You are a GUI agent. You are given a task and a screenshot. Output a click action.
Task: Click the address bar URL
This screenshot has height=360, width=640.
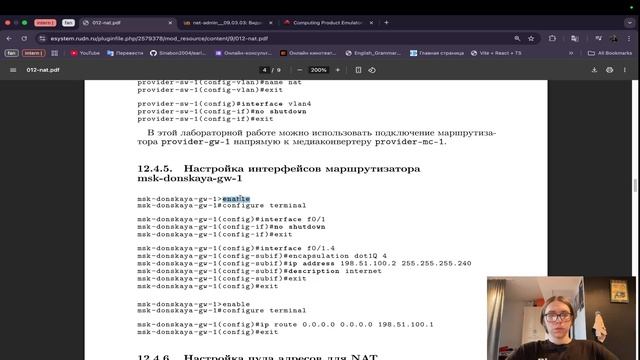point(159,38)
